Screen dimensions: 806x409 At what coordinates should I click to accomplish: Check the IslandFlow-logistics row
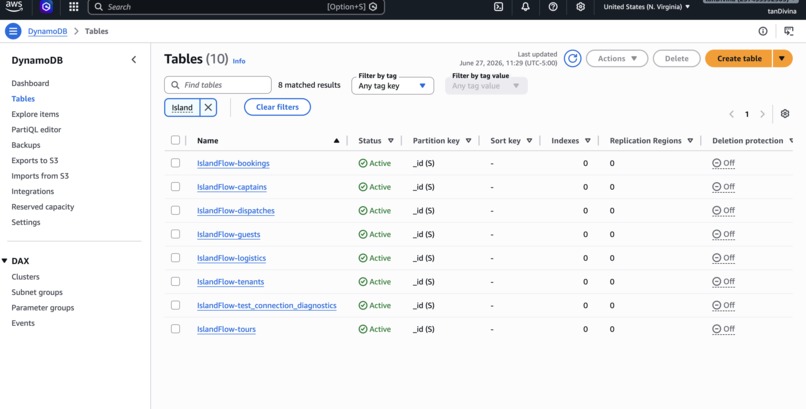pos(175,257)
